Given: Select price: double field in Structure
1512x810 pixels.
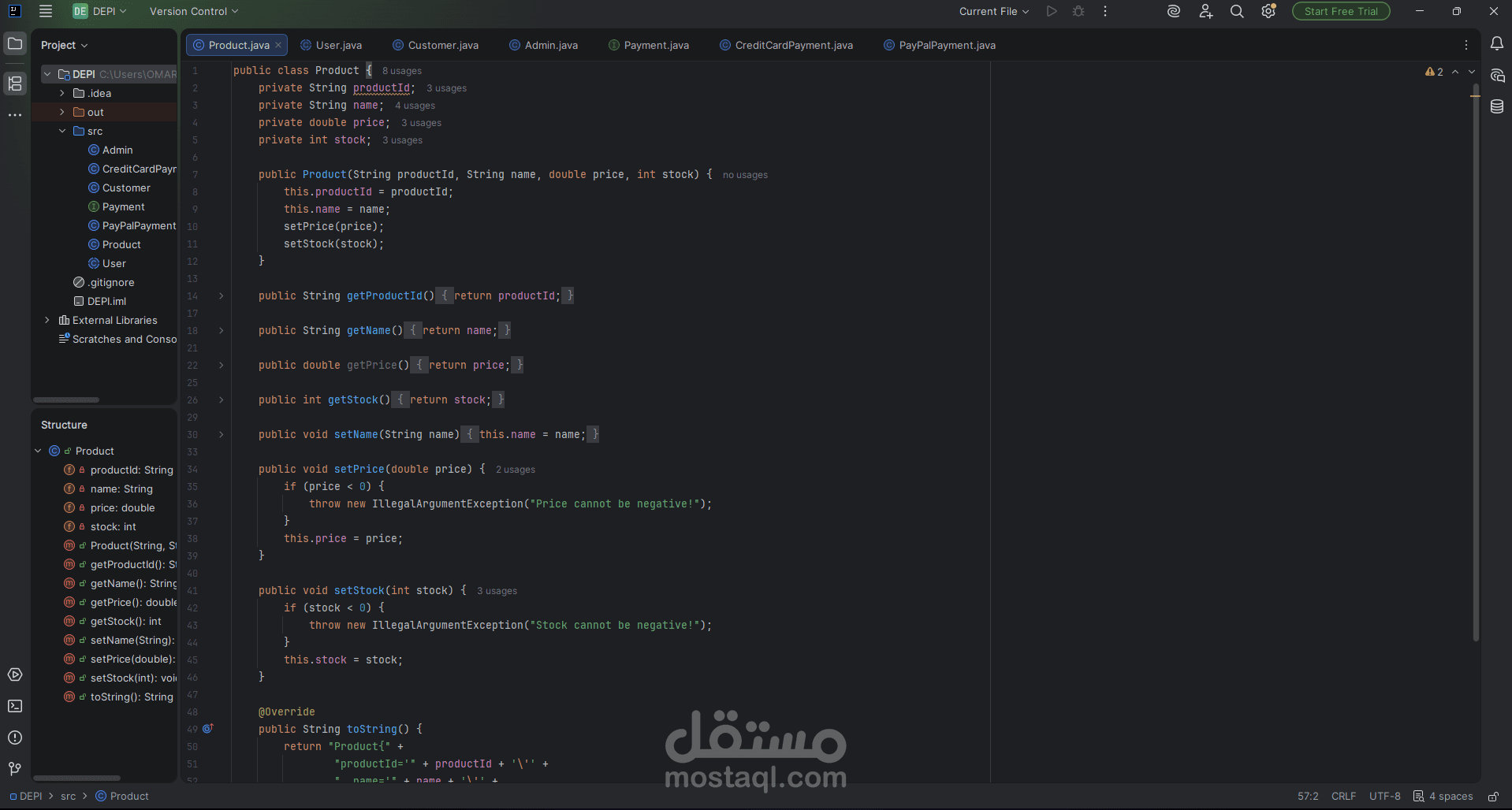Looking at the screenshot, I should (x=109, y=507).
